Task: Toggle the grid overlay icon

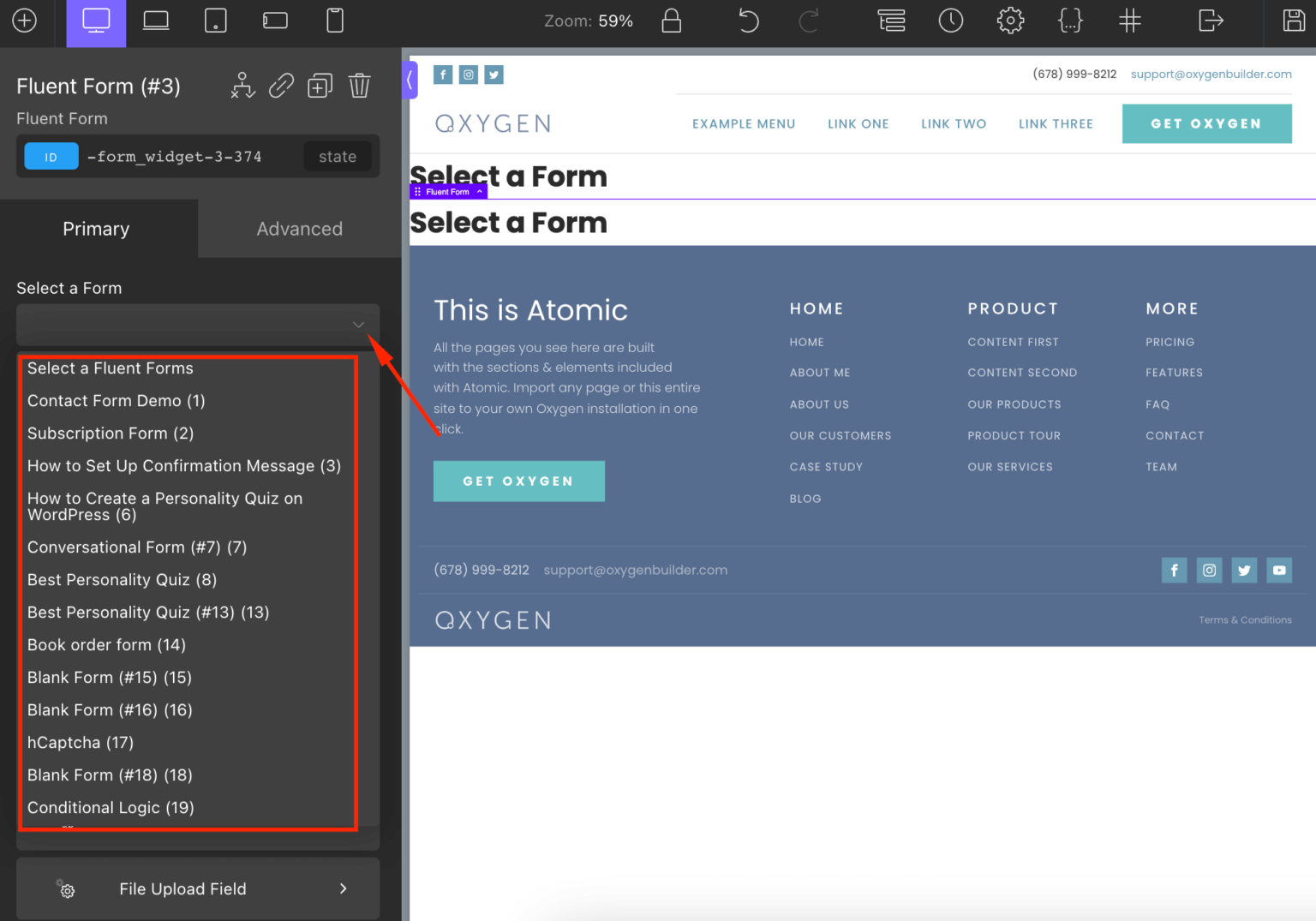Action: click(1130, 21)
